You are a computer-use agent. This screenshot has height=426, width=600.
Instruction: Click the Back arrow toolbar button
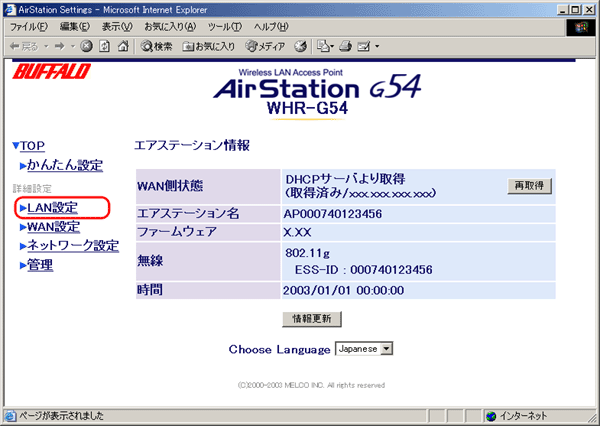(24, 47)
